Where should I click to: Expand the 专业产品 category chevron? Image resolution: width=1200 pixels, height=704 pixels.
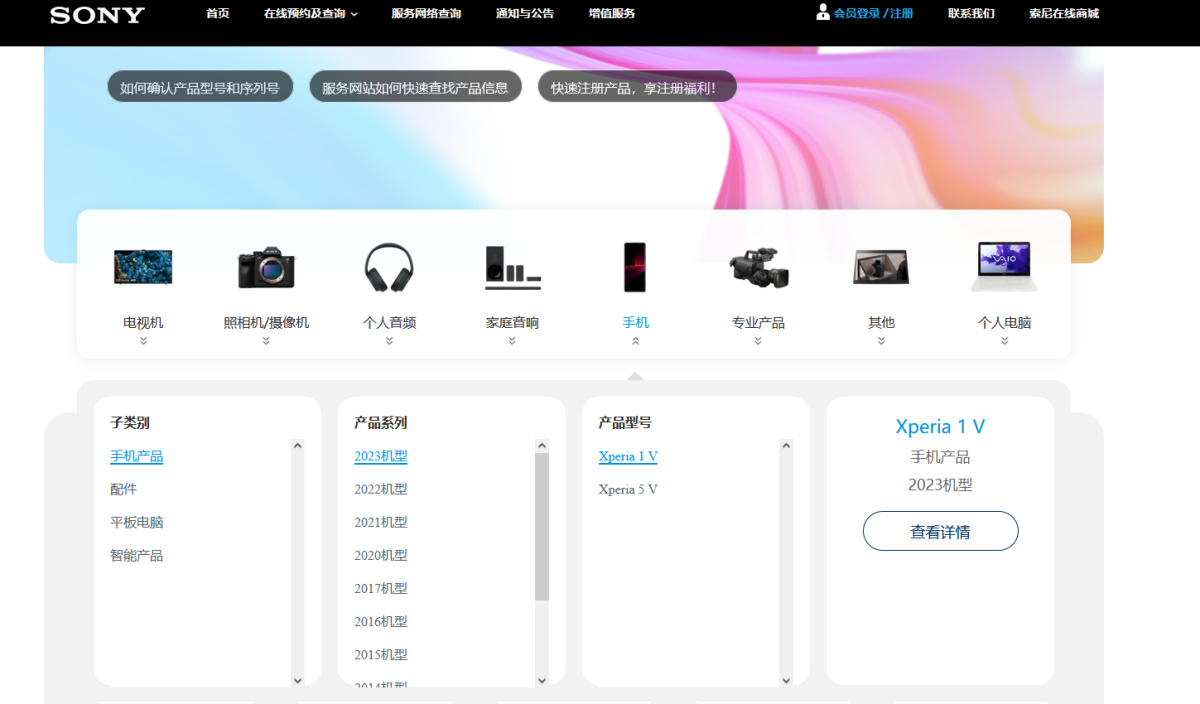coord(758,341)
